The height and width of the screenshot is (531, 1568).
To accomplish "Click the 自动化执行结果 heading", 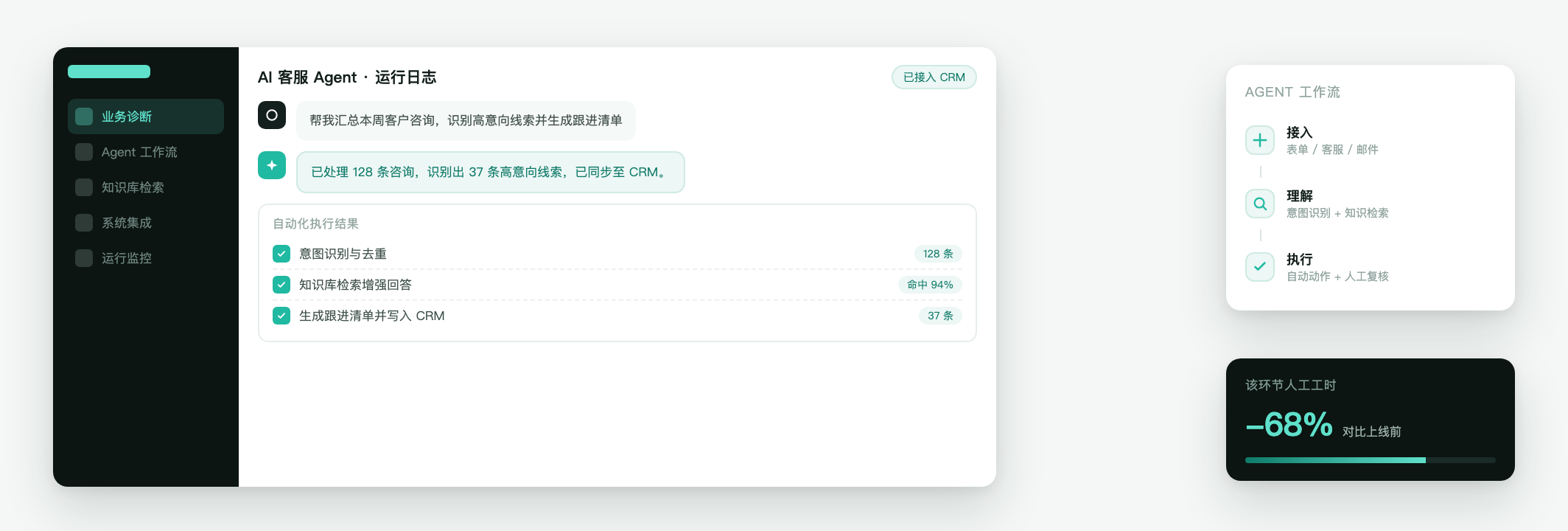I will tap(315, 223).
